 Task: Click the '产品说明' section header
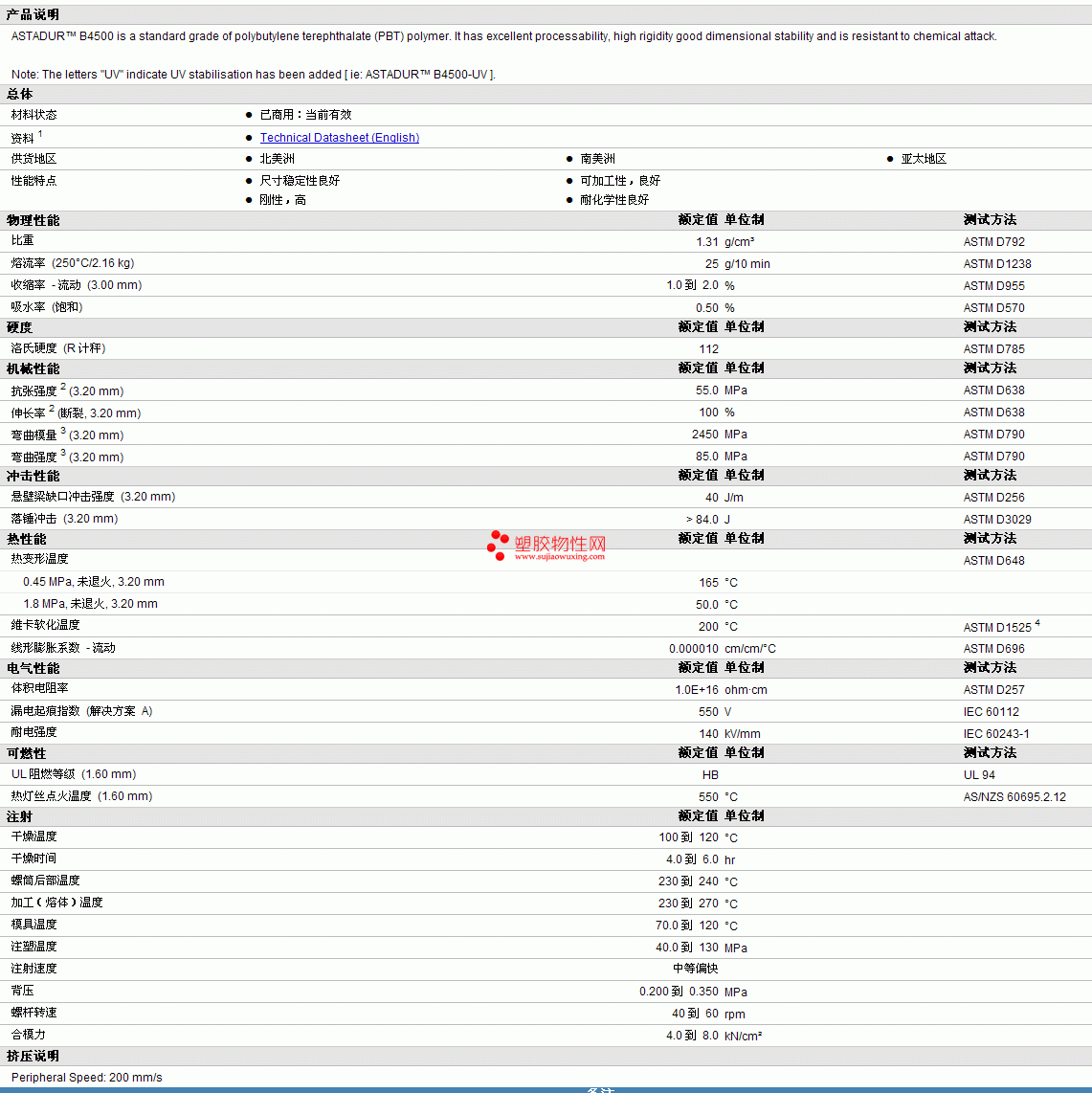tap(33, 14)
